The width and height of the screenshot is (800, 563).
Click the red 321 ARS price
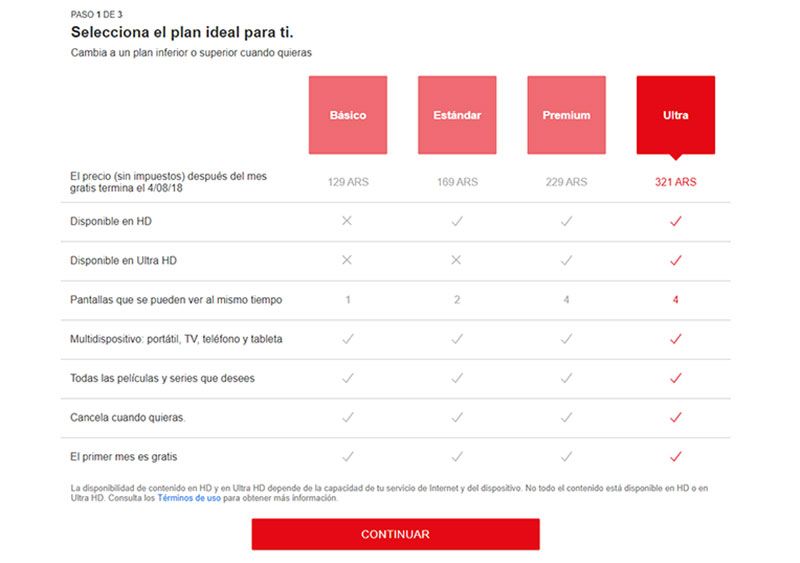pos(675,182)
